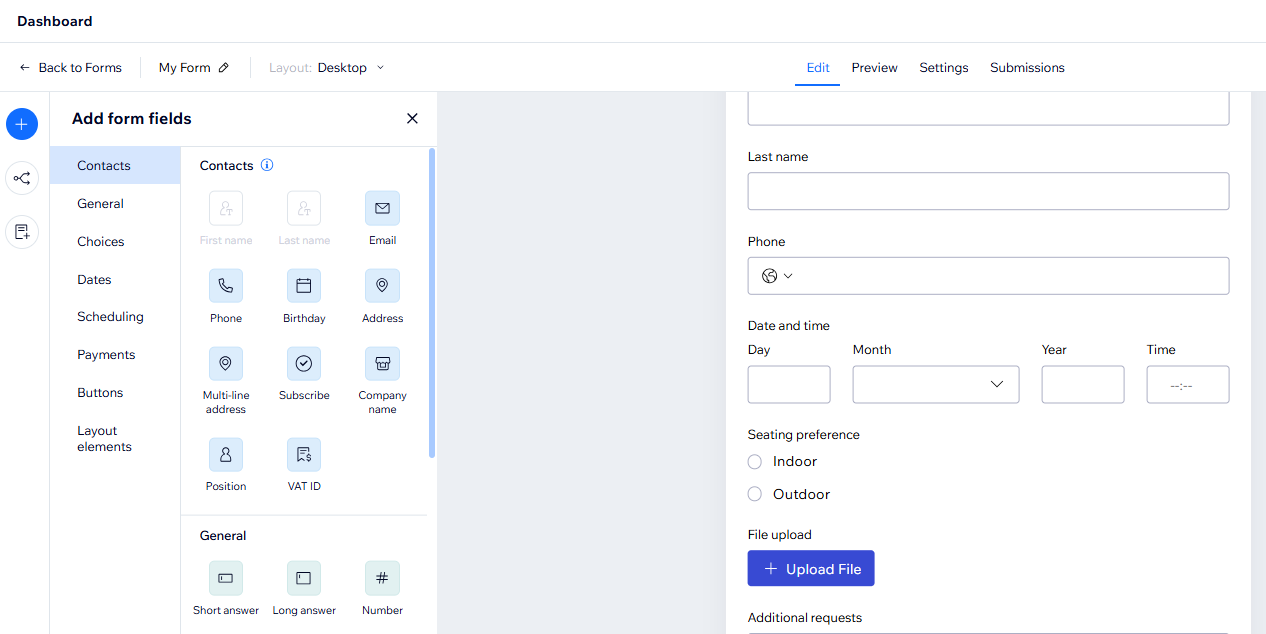This screenshot has height=634, width=1266.
Task: Click the Date and time label
Action: tap(789, 326)
